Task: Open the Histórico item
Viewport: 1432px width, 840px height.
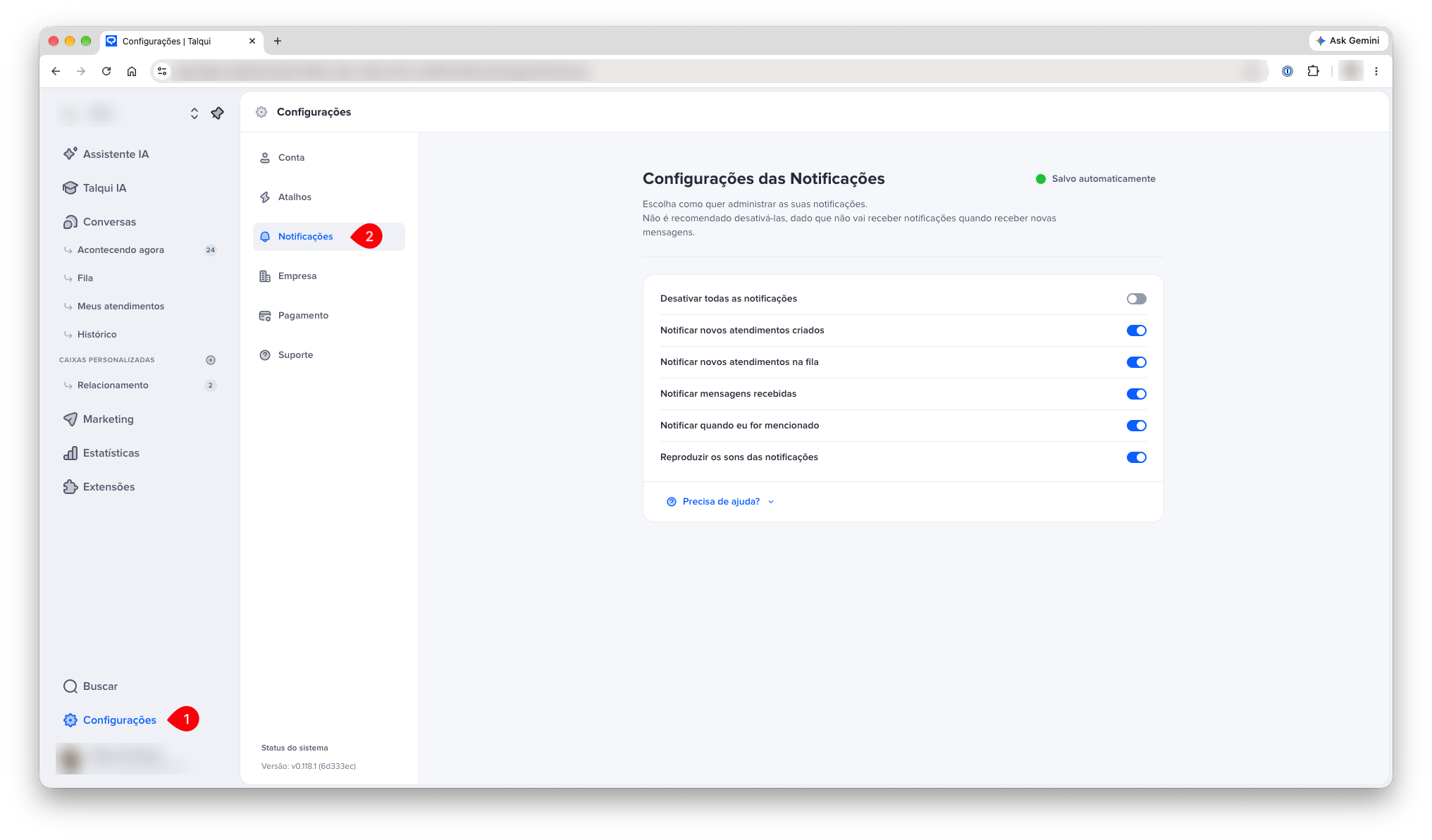Action: tap(140, 334)
